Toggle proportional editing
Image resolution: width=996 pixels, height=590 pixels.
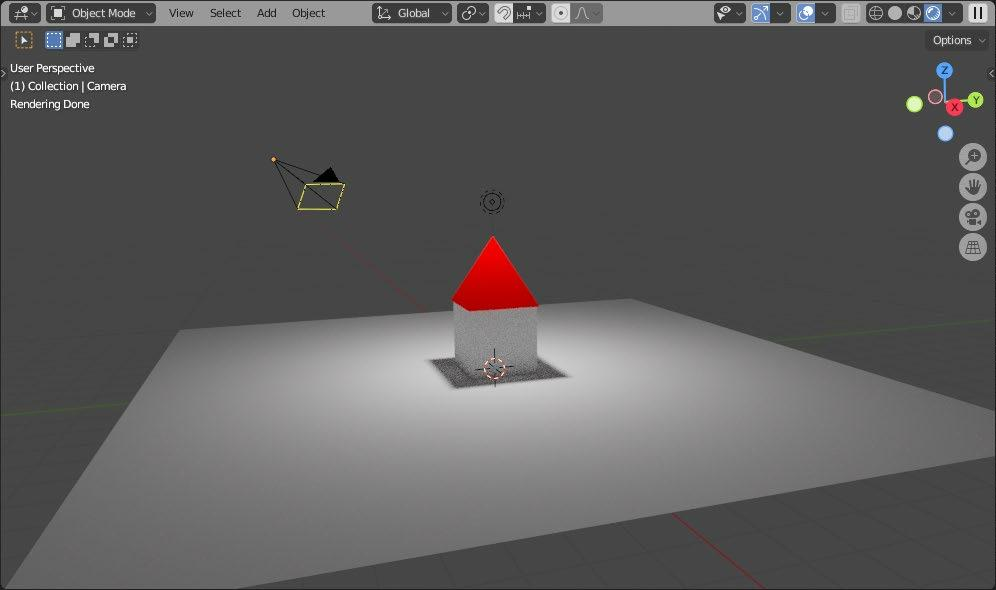click(x=561, y=13)
